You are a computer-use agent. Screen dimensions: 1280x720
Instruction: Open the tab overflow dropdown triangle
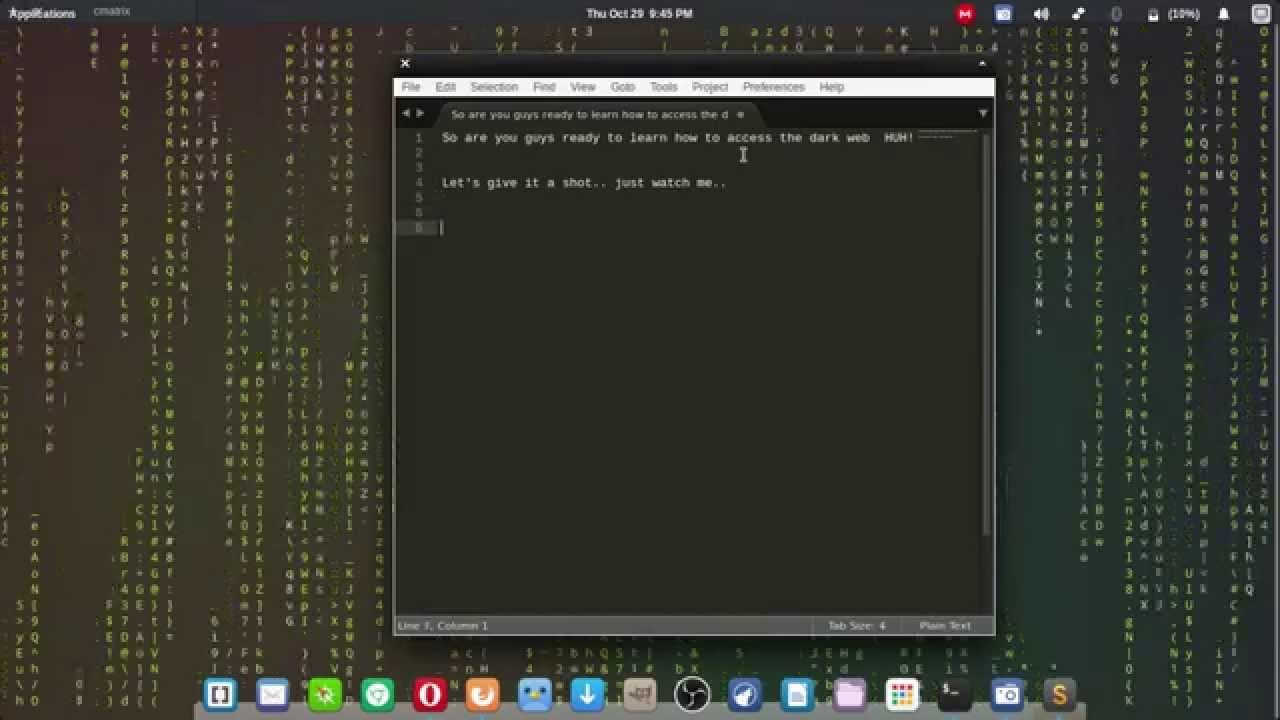pos(982,113)
